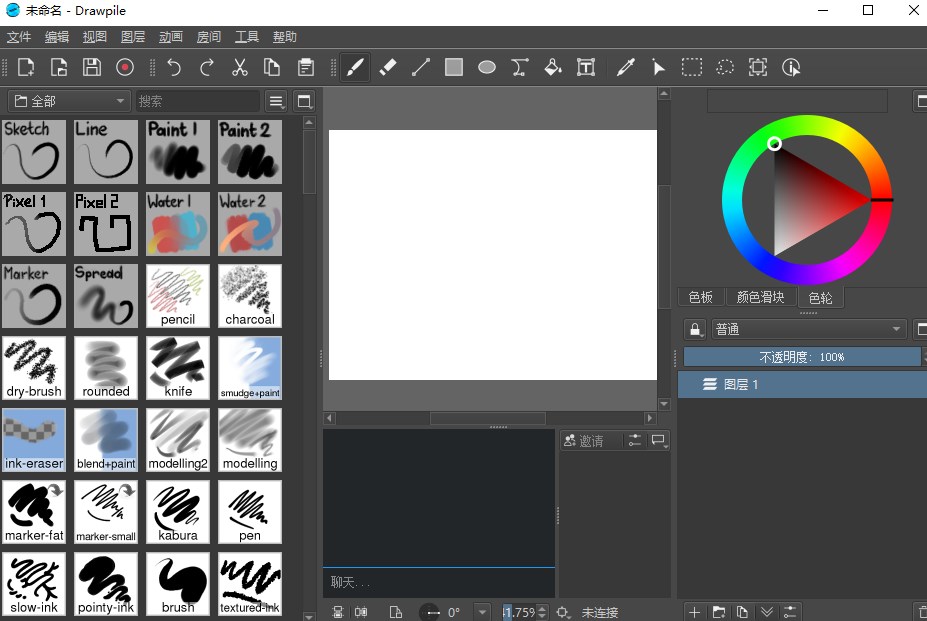This screenshot has height=621, width=927.
Task: Toggle the layer lock
Action: coord(695,328)
